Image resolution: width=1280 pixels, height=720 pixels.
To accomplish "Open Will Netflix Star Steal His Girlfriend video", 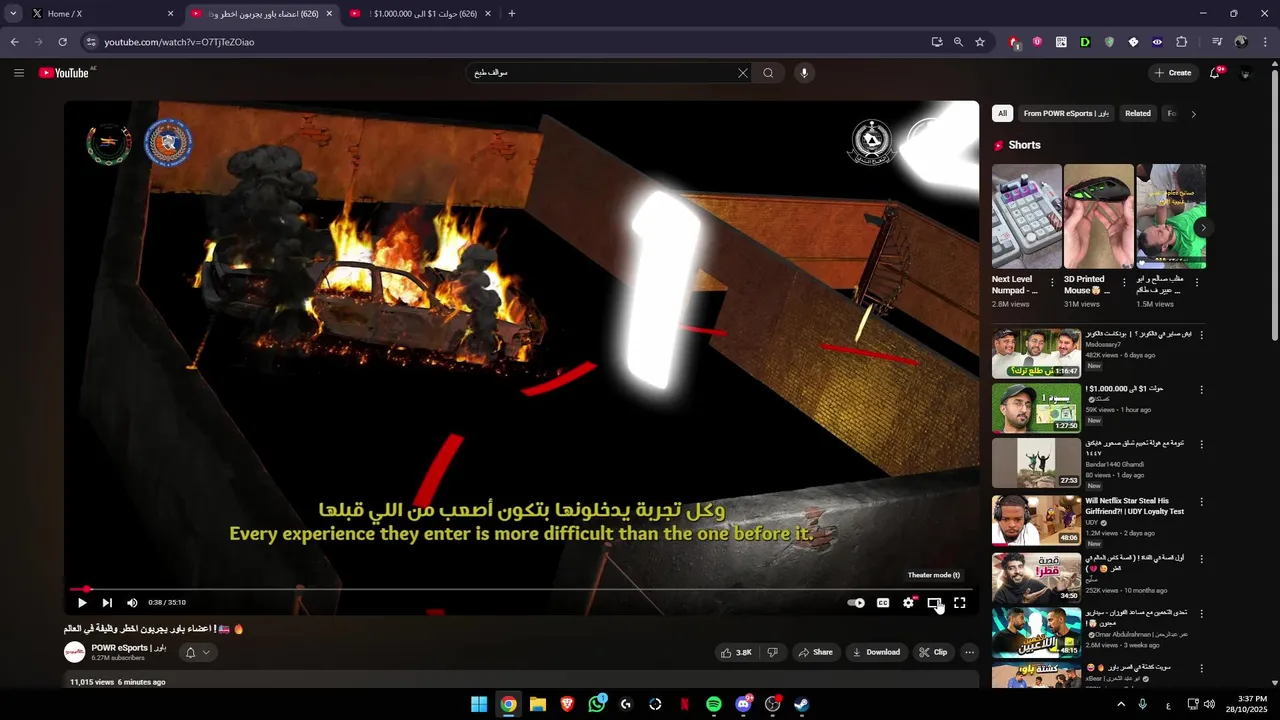I will coord(1036,520).
